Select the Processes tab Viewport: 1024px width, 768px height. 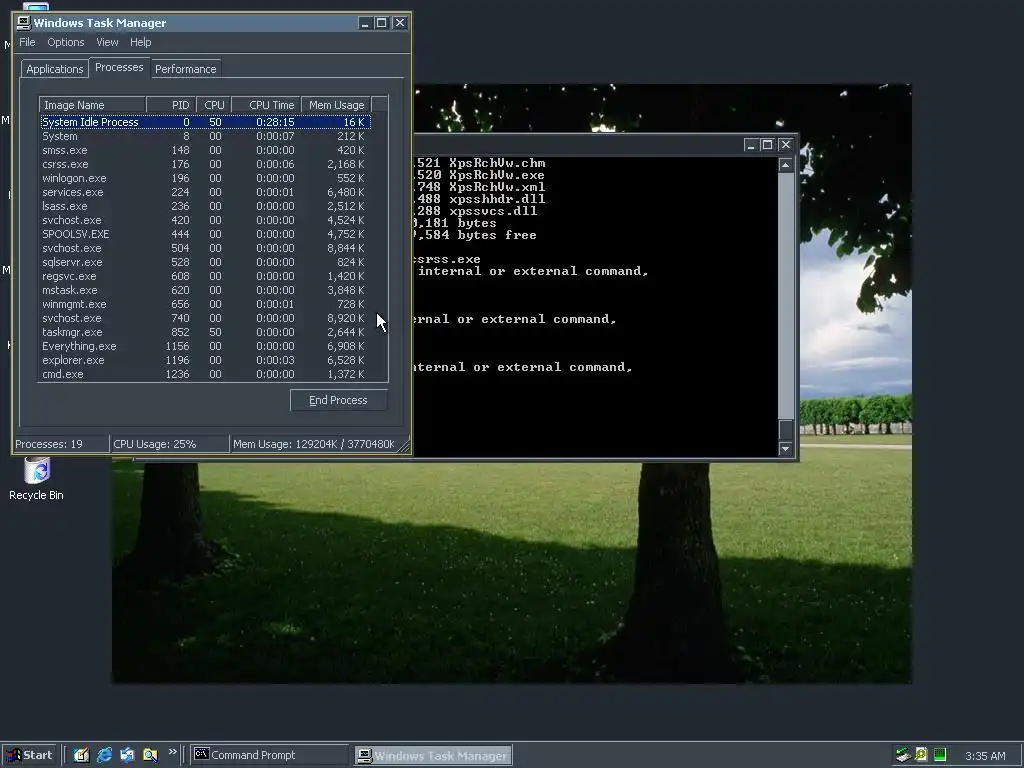pyautogui.click(x=119, y=67)
